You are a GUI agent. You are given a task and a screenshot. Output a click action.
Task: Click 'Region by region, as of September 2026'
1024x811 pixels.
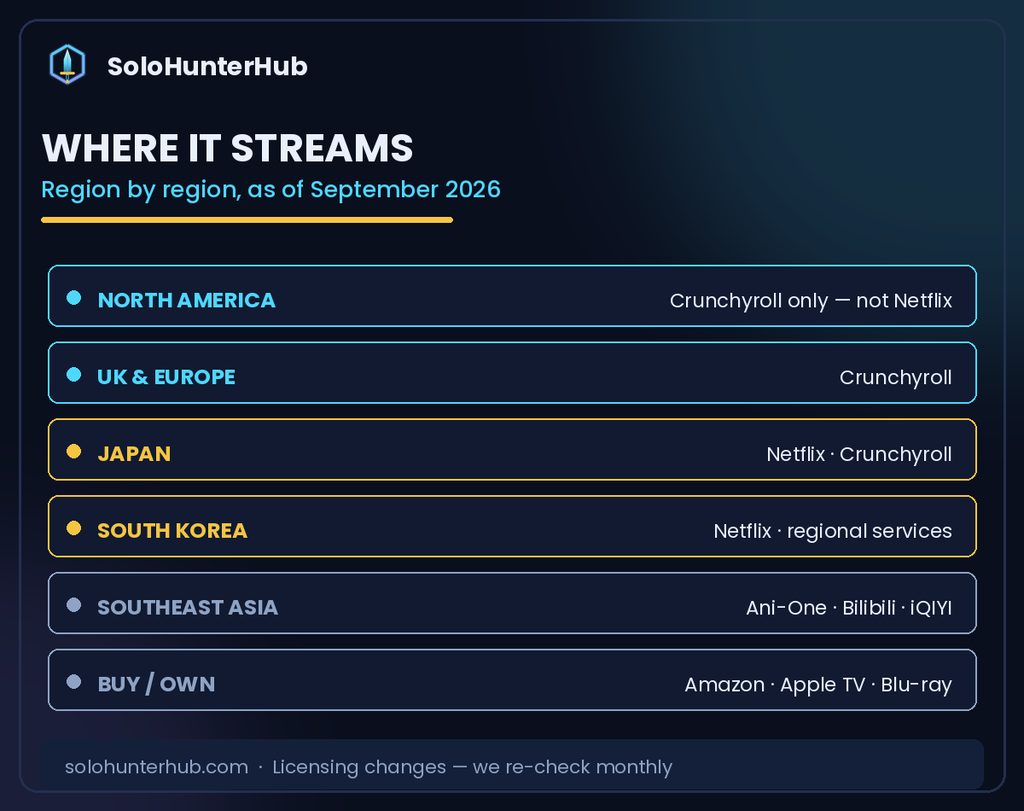(x=270, y=189)
